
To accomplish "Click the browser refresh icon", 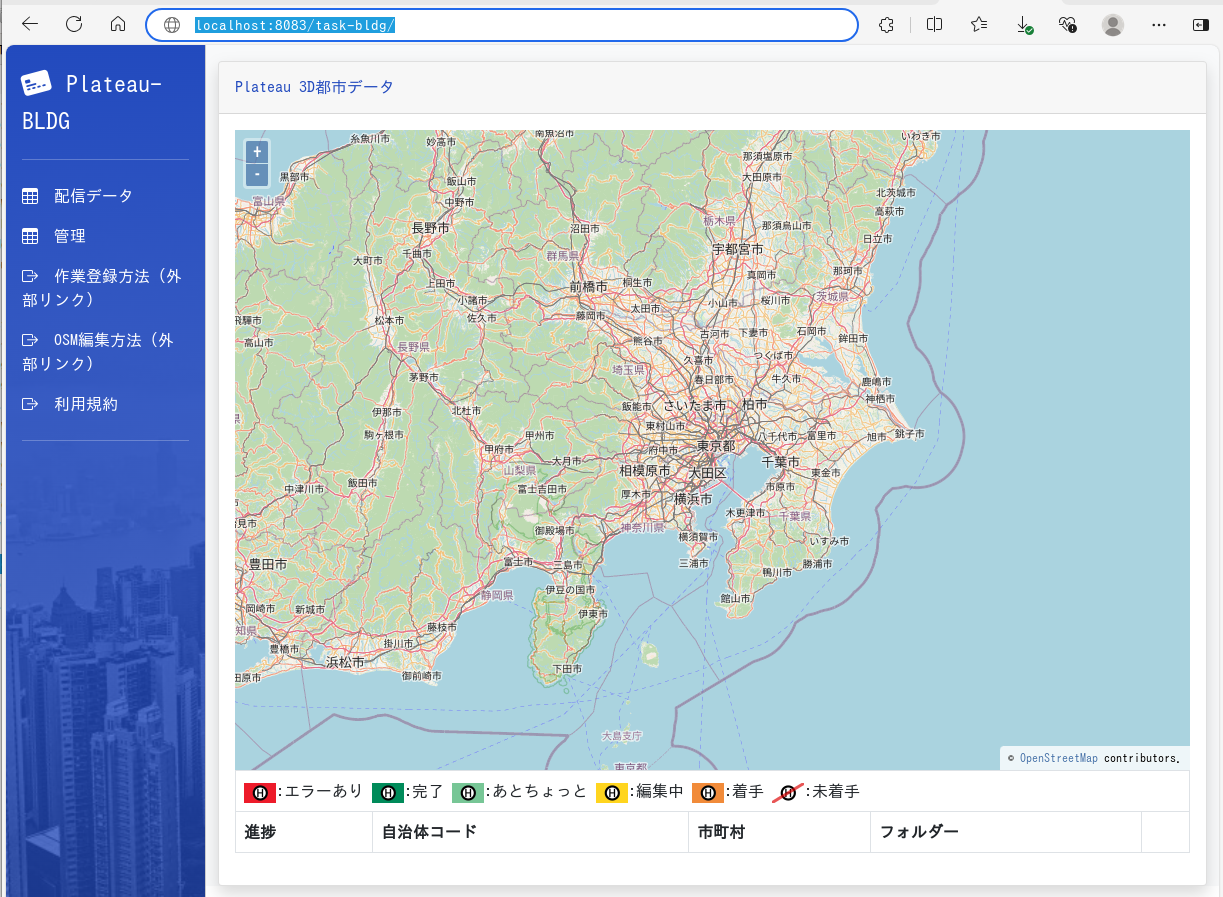I will pos(74,25).
